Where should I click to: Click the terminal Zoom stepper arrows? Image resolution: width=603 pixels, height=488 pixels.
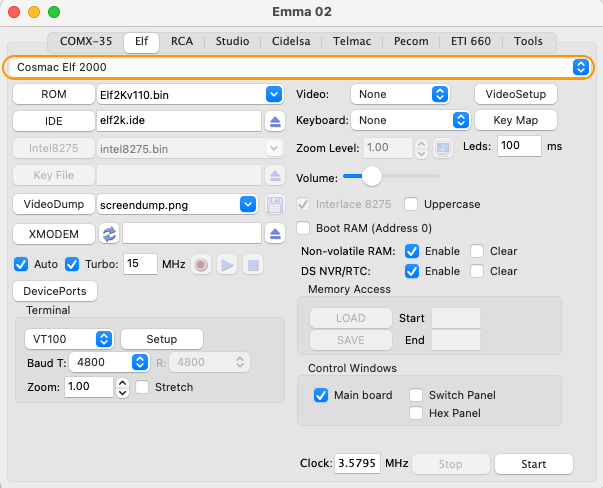coord(123,387)
